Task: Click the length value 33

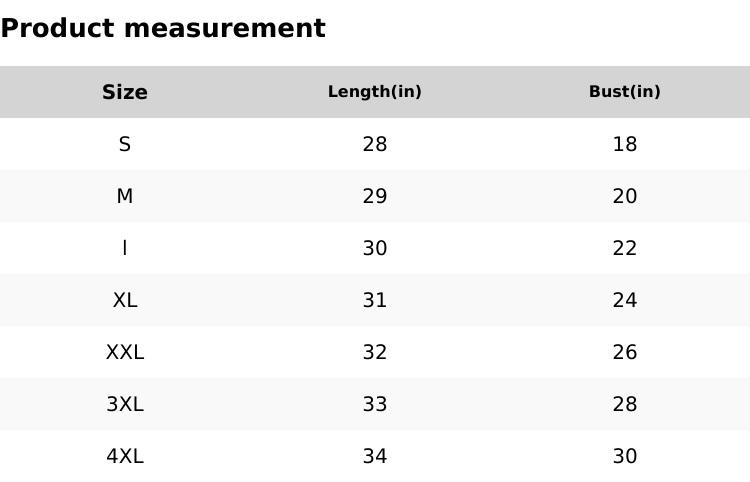Action: [375, 404]
